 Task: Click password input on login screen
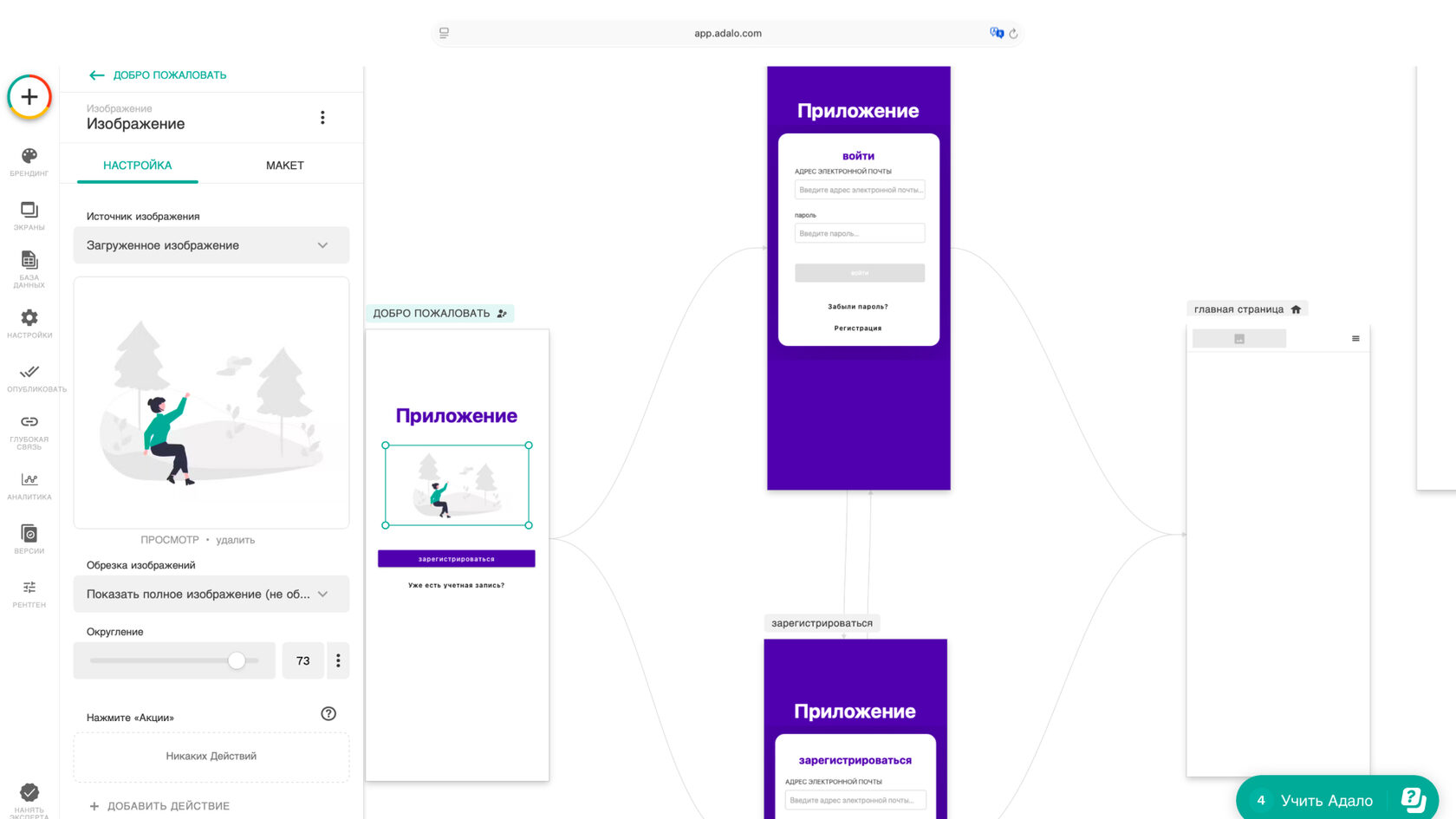[x=860, y=233]
